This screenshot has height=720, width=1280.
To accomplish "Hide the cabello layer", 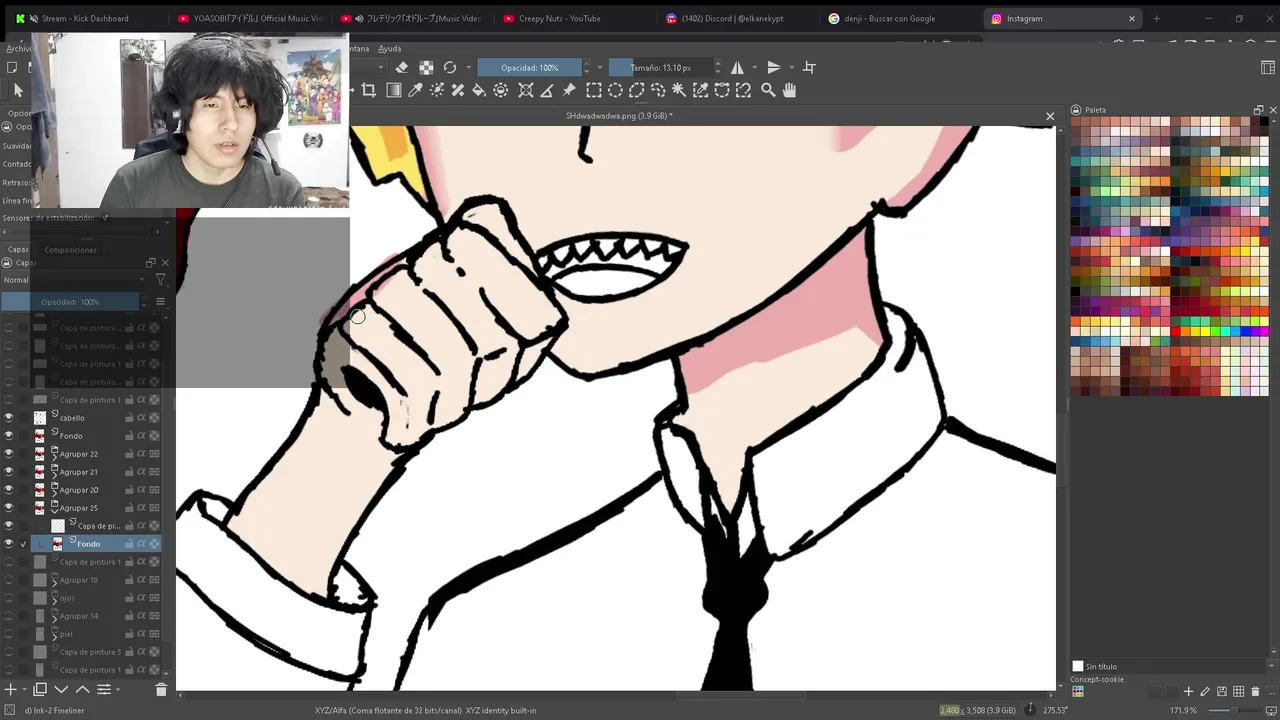I will [9, 418].
